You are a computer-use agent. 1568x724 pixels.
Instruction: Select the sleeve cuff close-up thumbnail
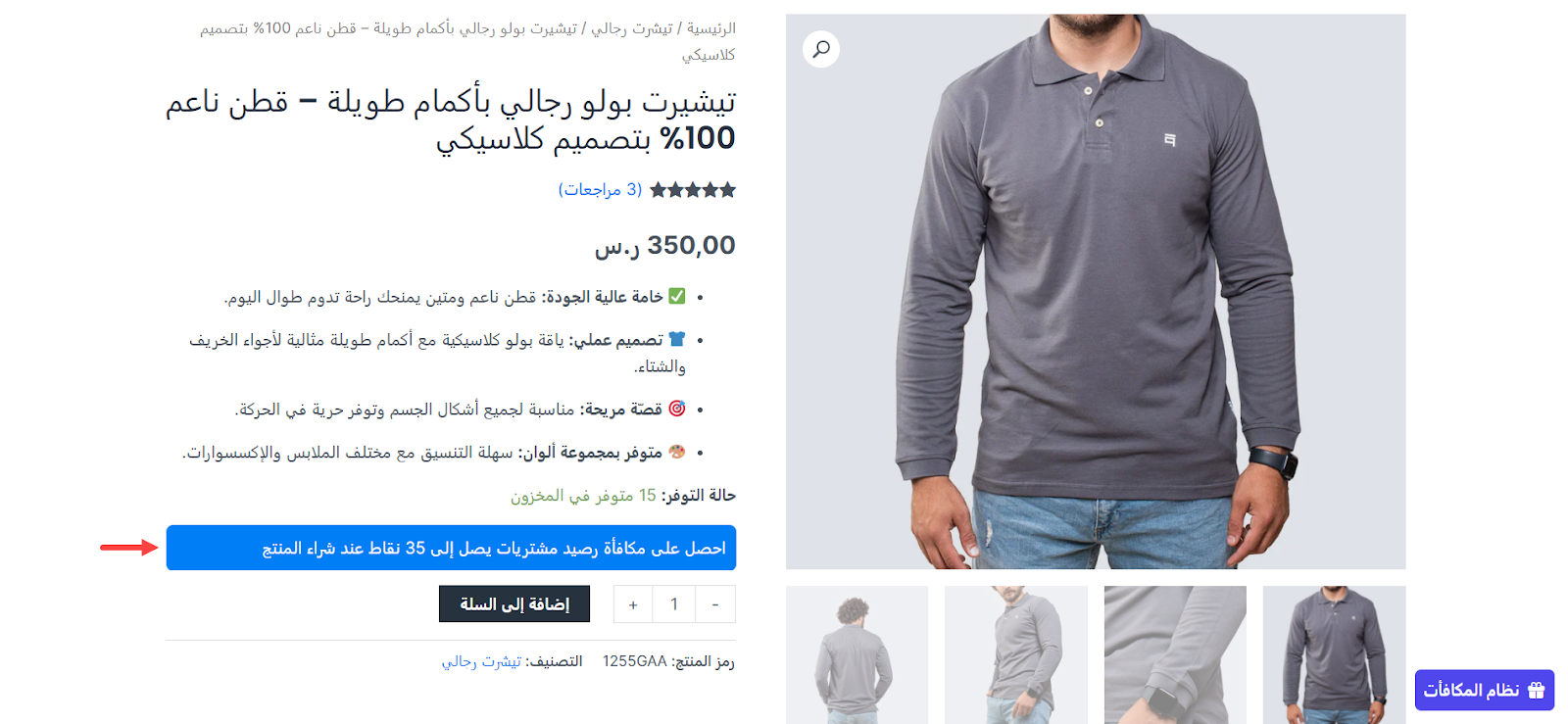1175,654
